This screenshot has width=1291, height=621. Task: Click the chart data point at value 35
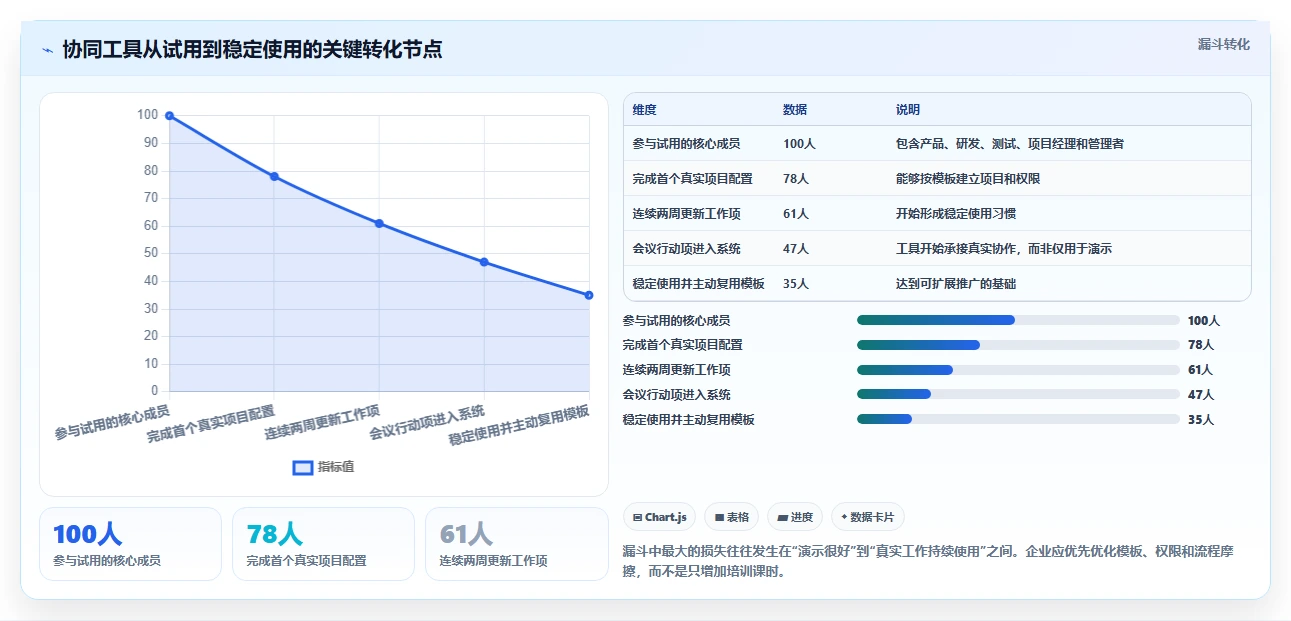[x=589, y=295]
